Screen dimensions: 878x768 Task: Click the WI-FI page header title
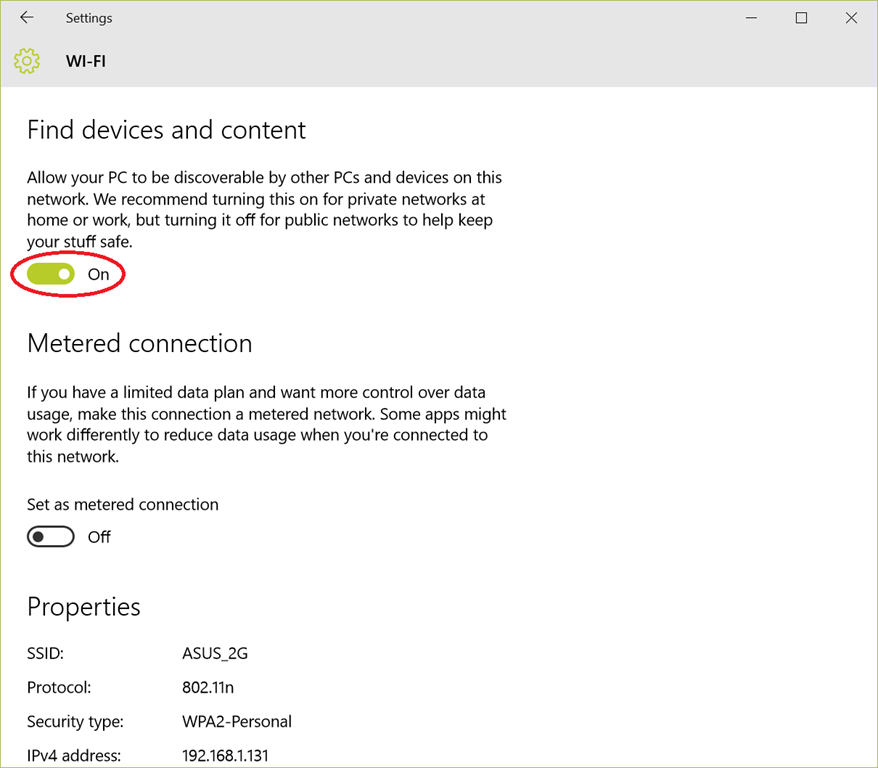[86, 61]
